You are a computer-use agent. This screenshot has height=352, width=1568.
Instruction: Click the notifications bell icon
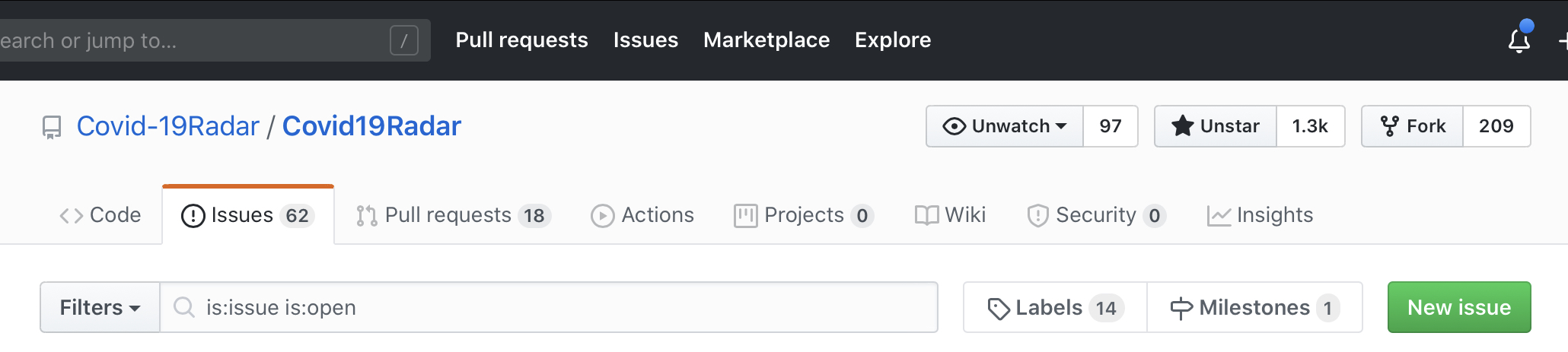pyautogui.click(x=1519, y=40)
